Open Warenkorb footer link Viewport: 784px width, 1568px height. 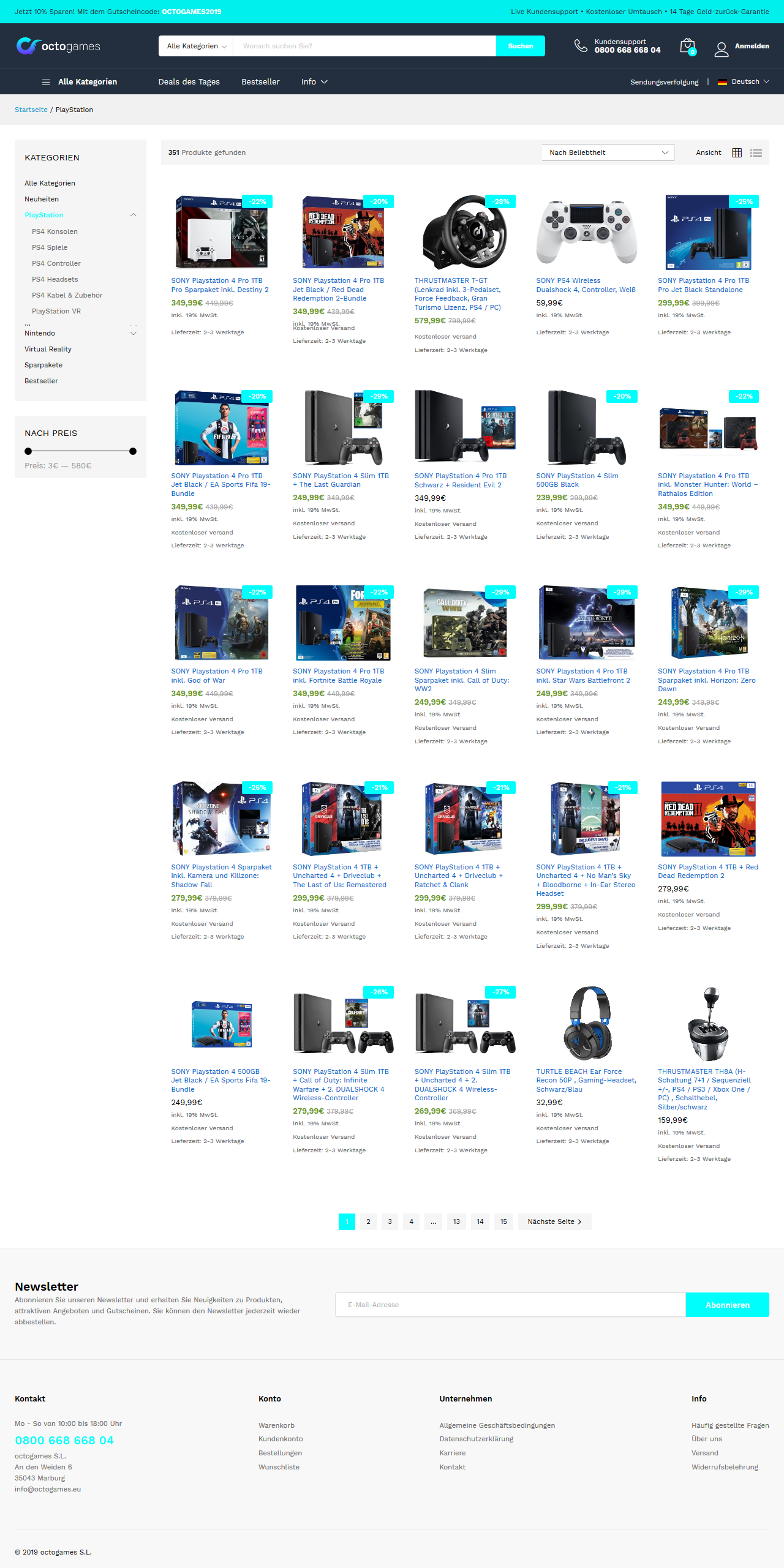tap(276, 1425)
